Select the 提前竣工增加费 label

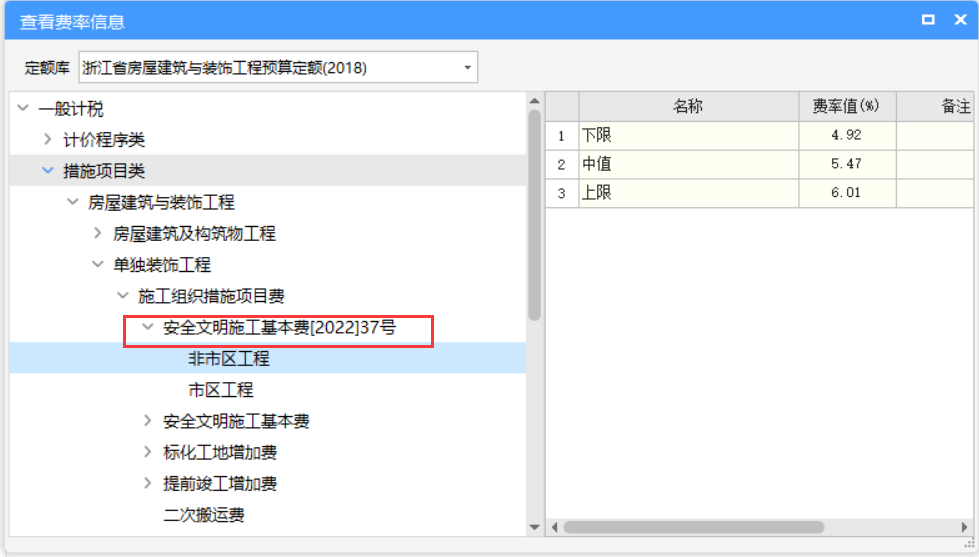pos(220,483)
